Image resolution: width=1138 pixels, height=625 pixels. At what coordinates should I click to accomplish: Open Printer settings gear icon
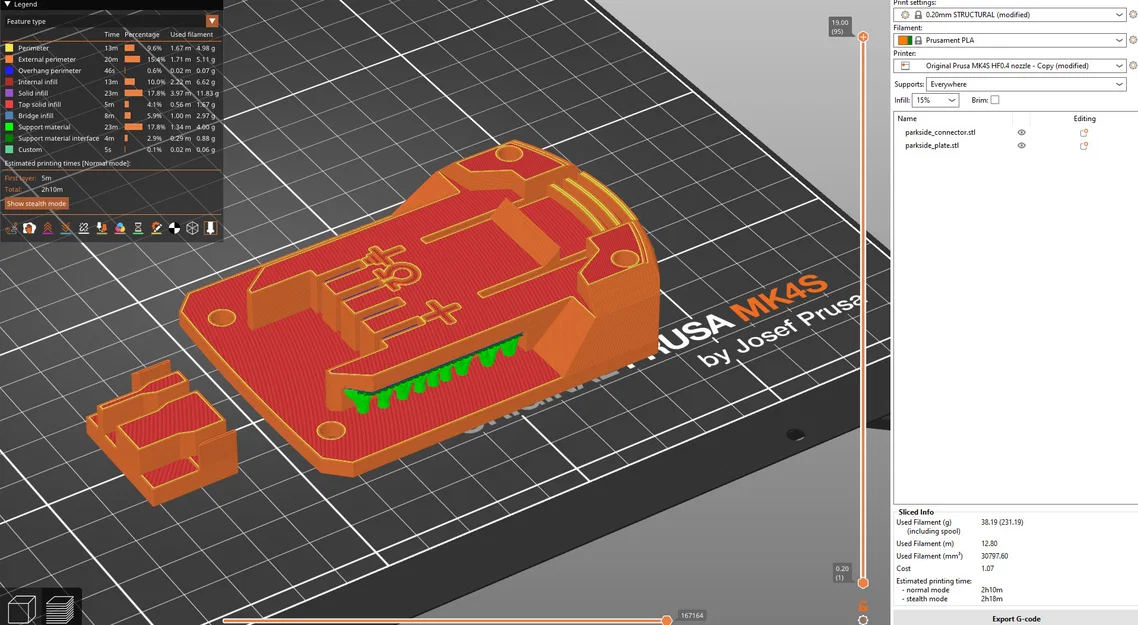tap(1133, 65)
